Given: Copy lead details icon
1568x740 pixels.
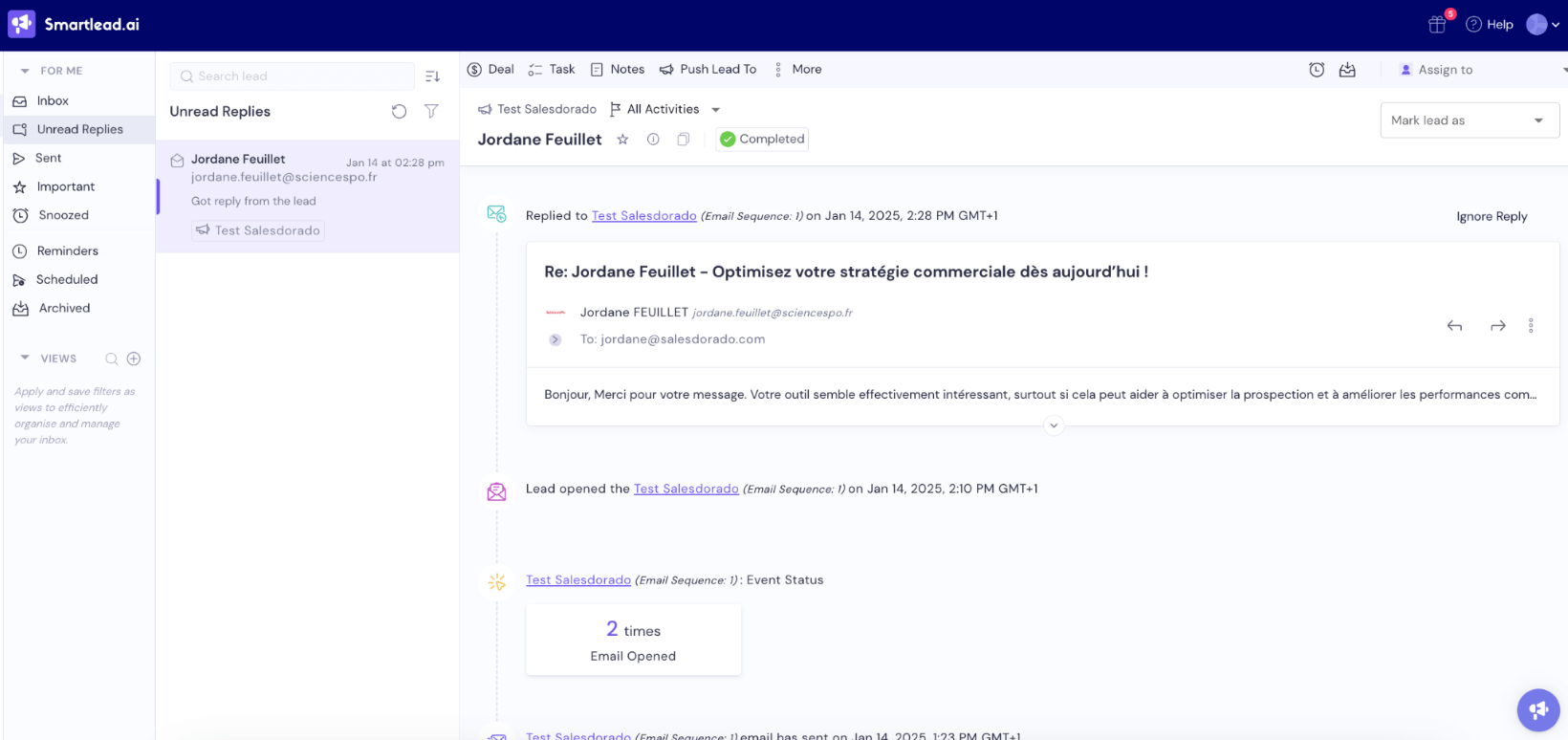Looking at the screenshot, I should pos(684,140).
